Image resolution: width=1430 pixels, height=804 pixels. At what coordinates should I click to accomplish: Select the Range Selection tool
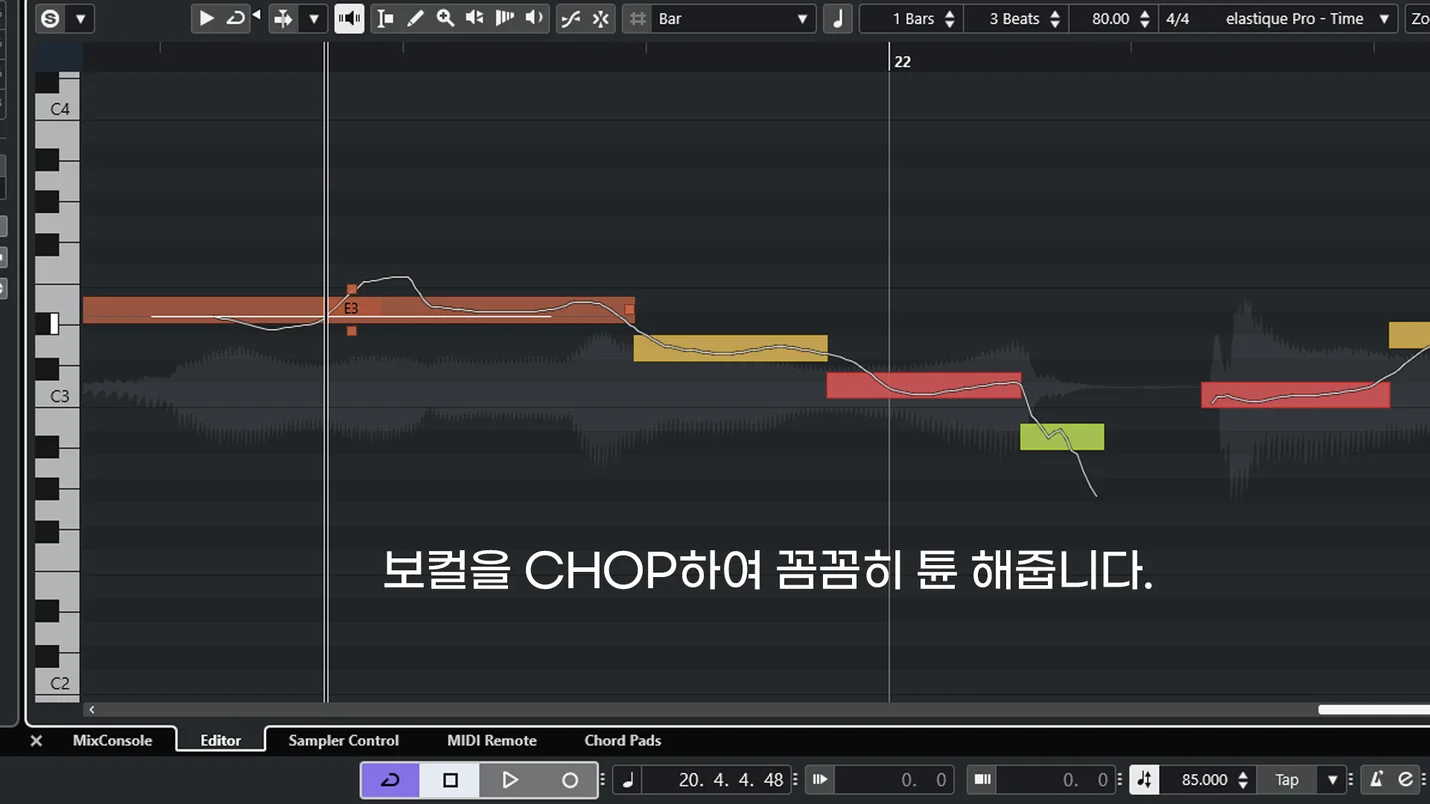[x=385, y=18]
